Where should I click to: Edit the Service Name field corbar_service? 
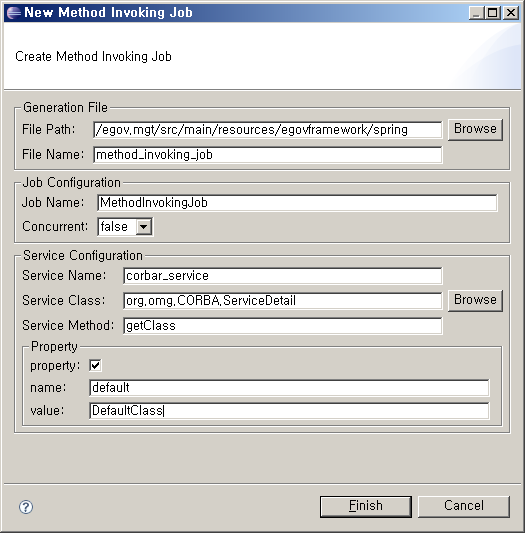[x=283, y=276]
